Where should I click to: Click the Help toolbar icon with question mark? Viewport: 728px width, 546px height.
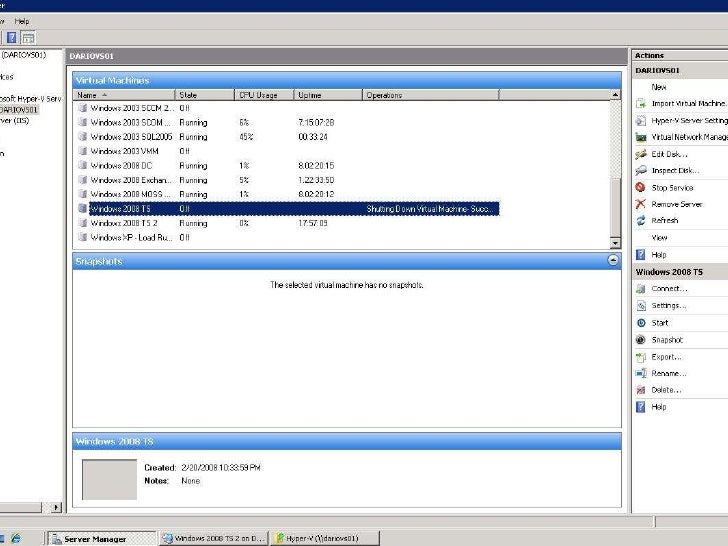tap(12, 38)
